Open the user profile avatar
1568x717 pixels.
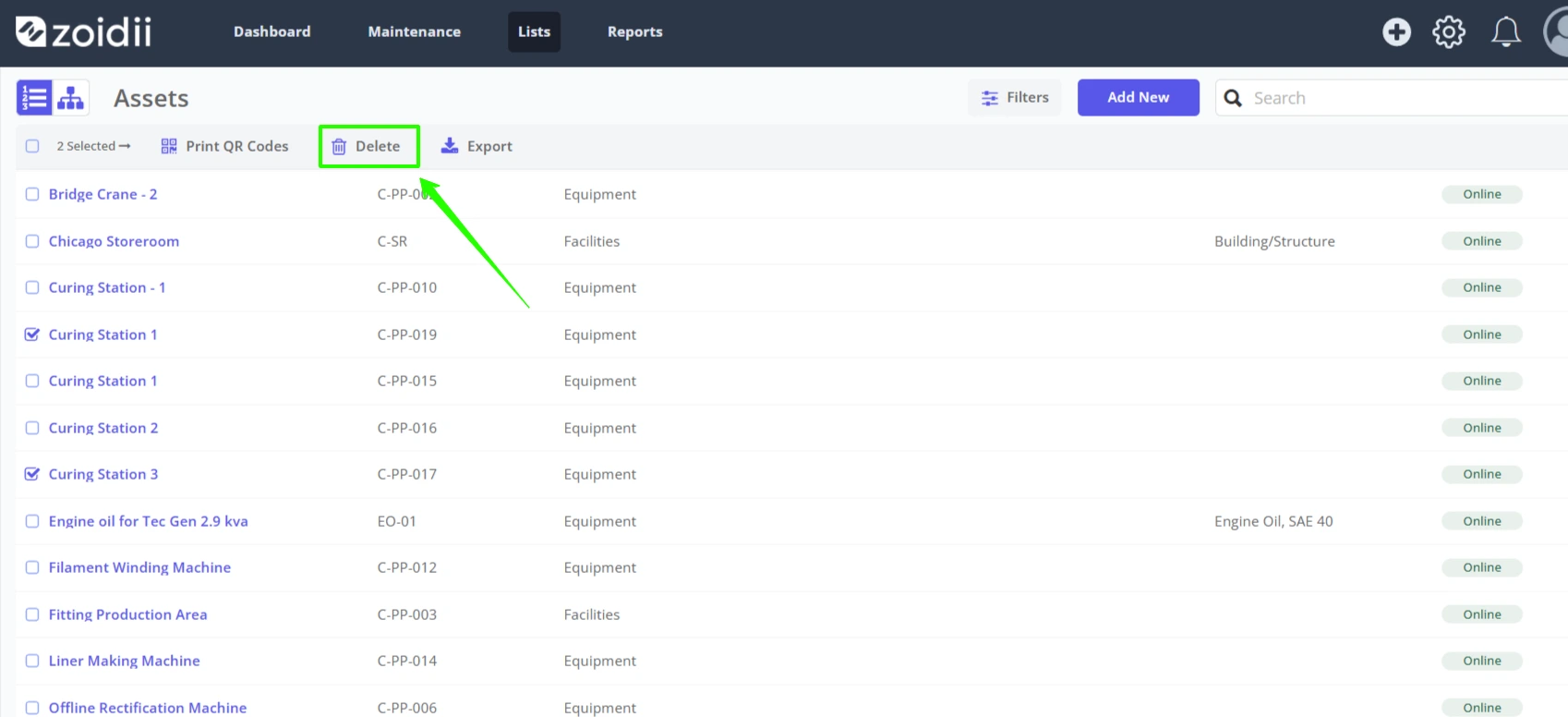1556,32
